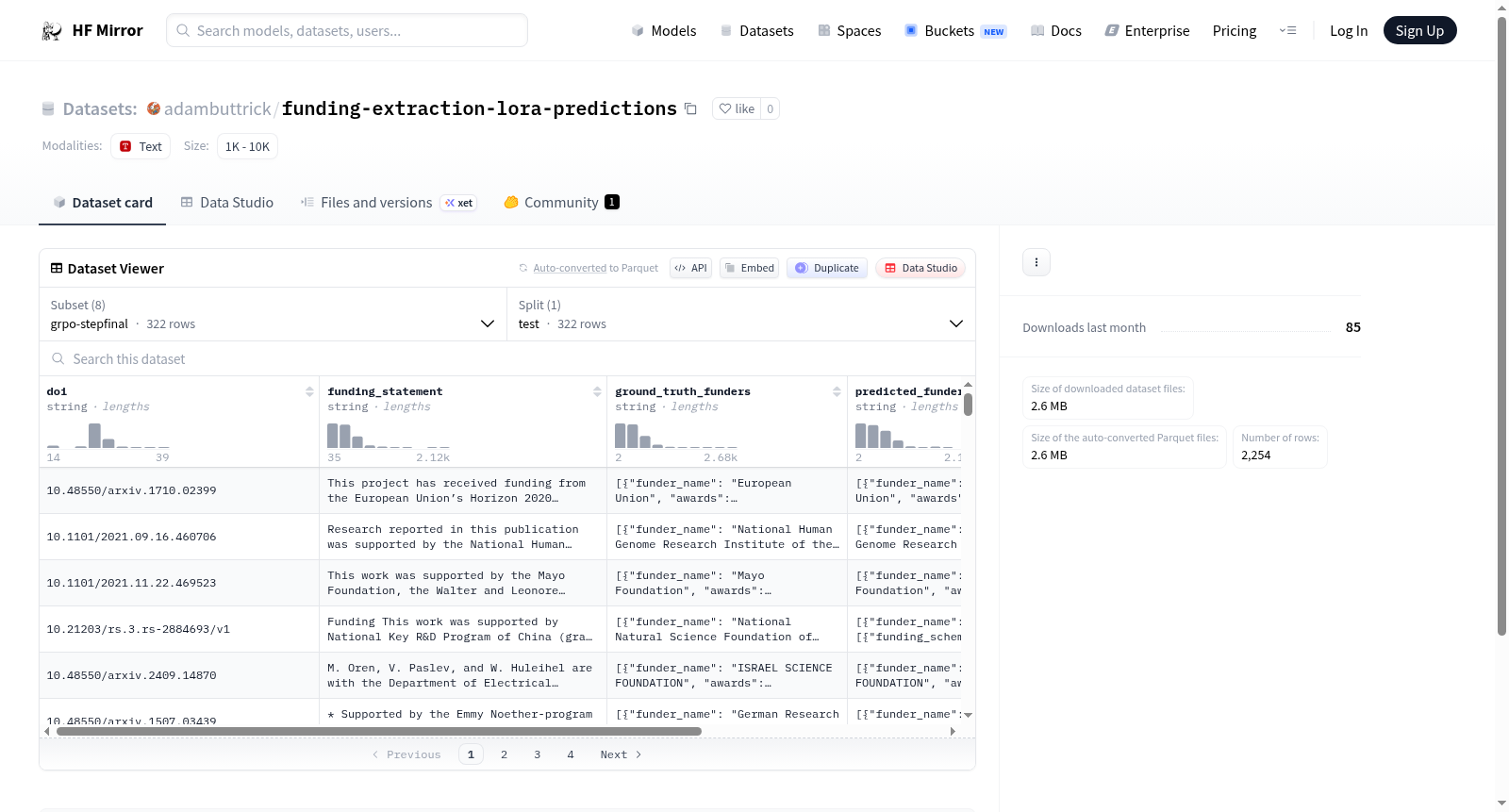Go to page 3 of the dataset

point(538,754)
